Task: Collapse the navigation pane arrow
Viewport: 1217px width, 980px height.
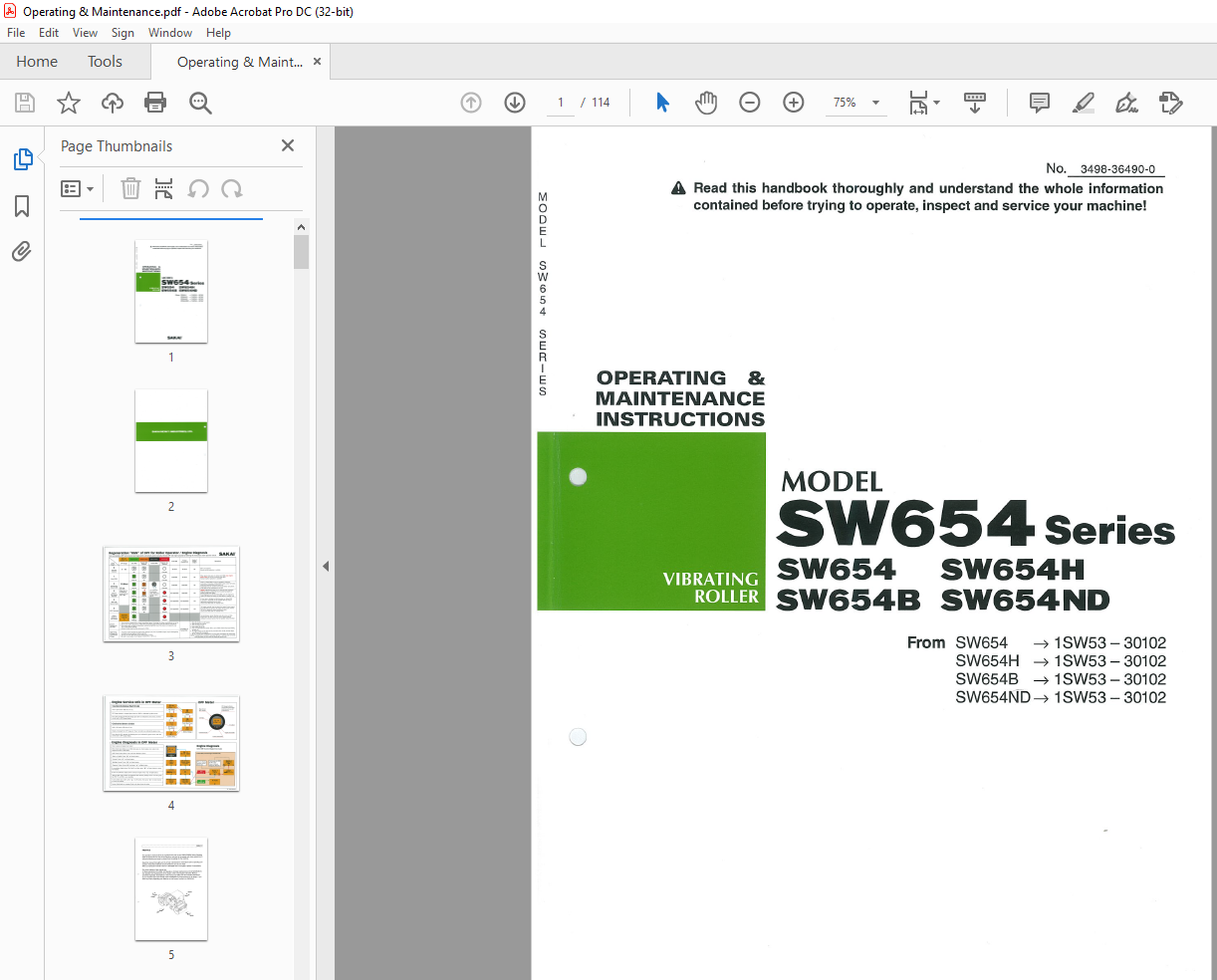Action: coord(326,566)
